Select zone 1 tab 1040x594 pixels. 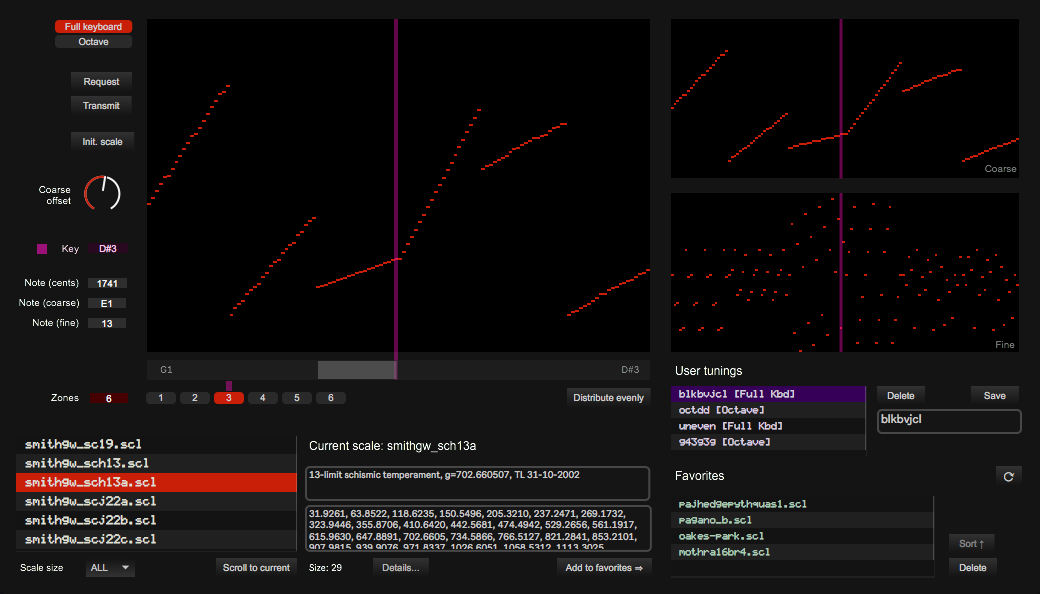[161, 398]
